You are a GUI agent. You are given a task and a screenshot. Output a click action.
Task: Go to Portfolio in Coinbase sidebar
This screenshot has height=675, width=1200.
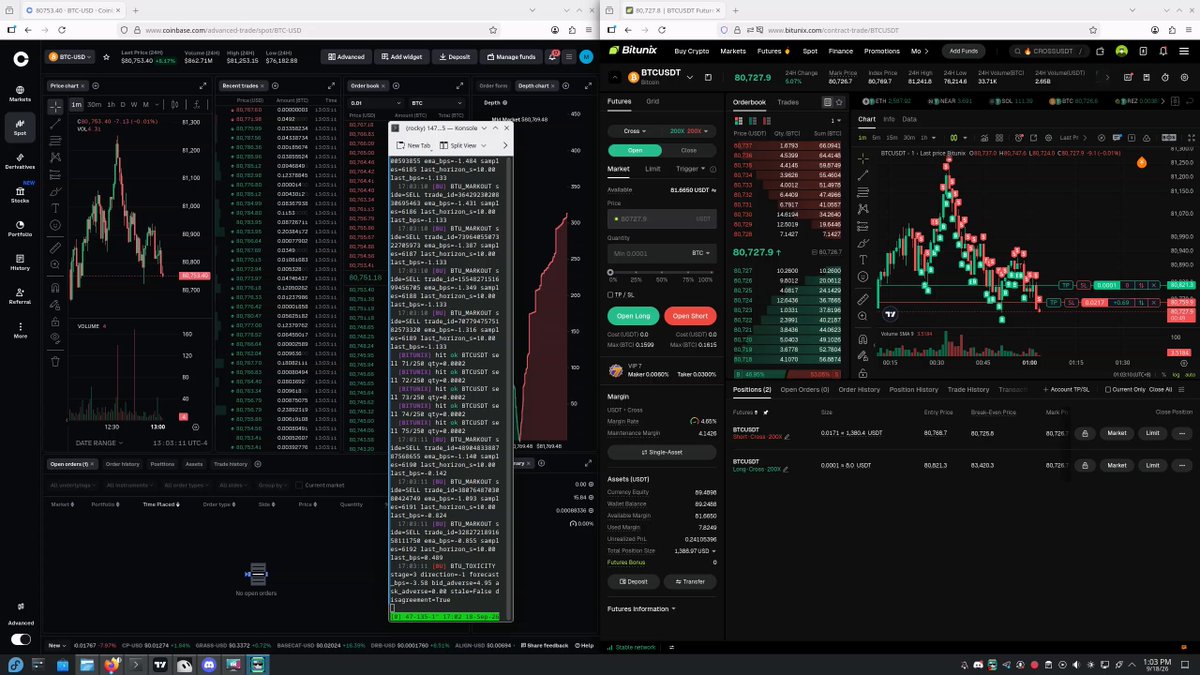click(x=20, y=228)
